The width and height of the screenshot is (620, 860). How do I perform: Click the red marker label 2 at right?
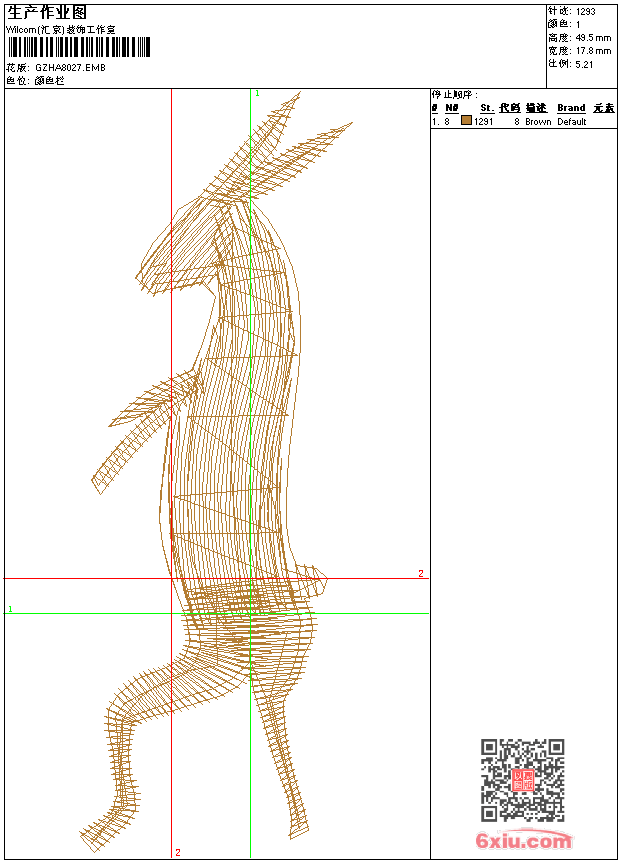coord(421,573)
